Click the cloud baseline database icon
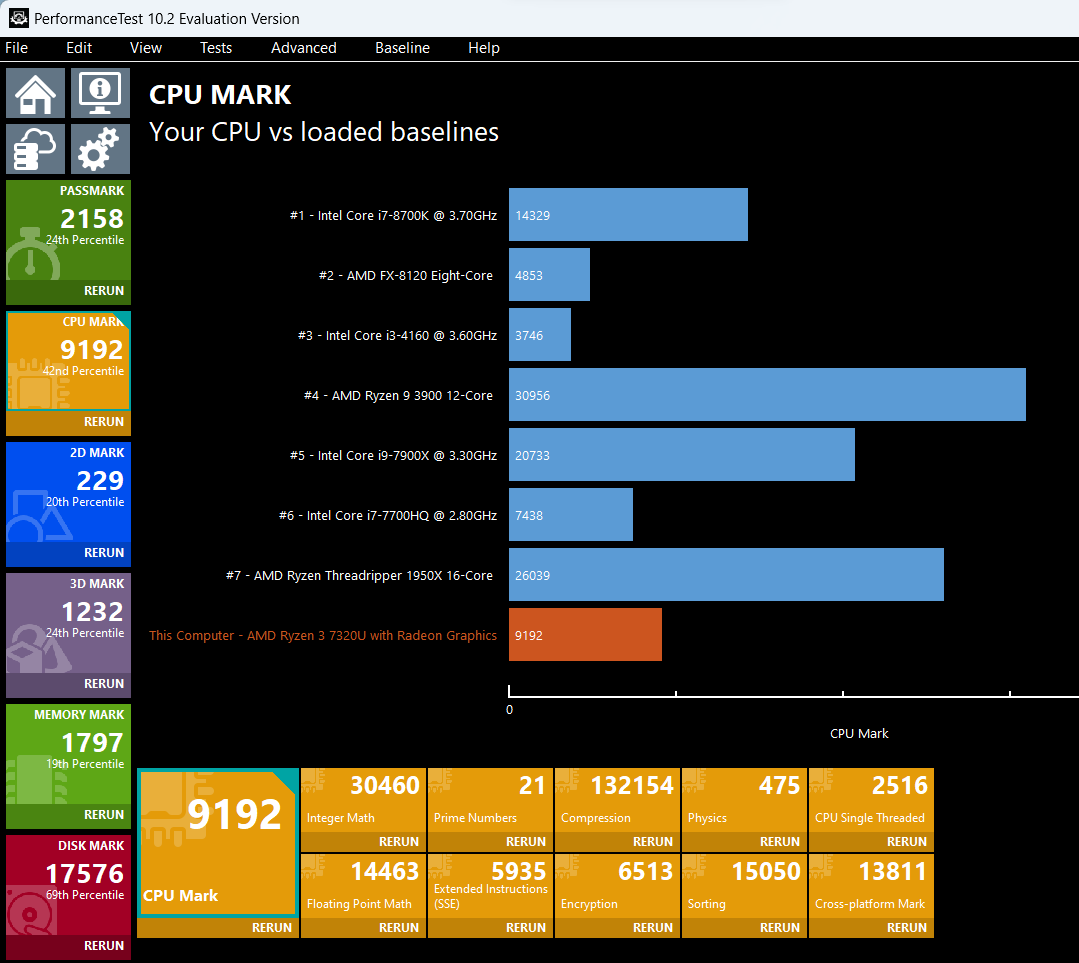The width and height of the screenshot is (1079, 963). (35, 149)
